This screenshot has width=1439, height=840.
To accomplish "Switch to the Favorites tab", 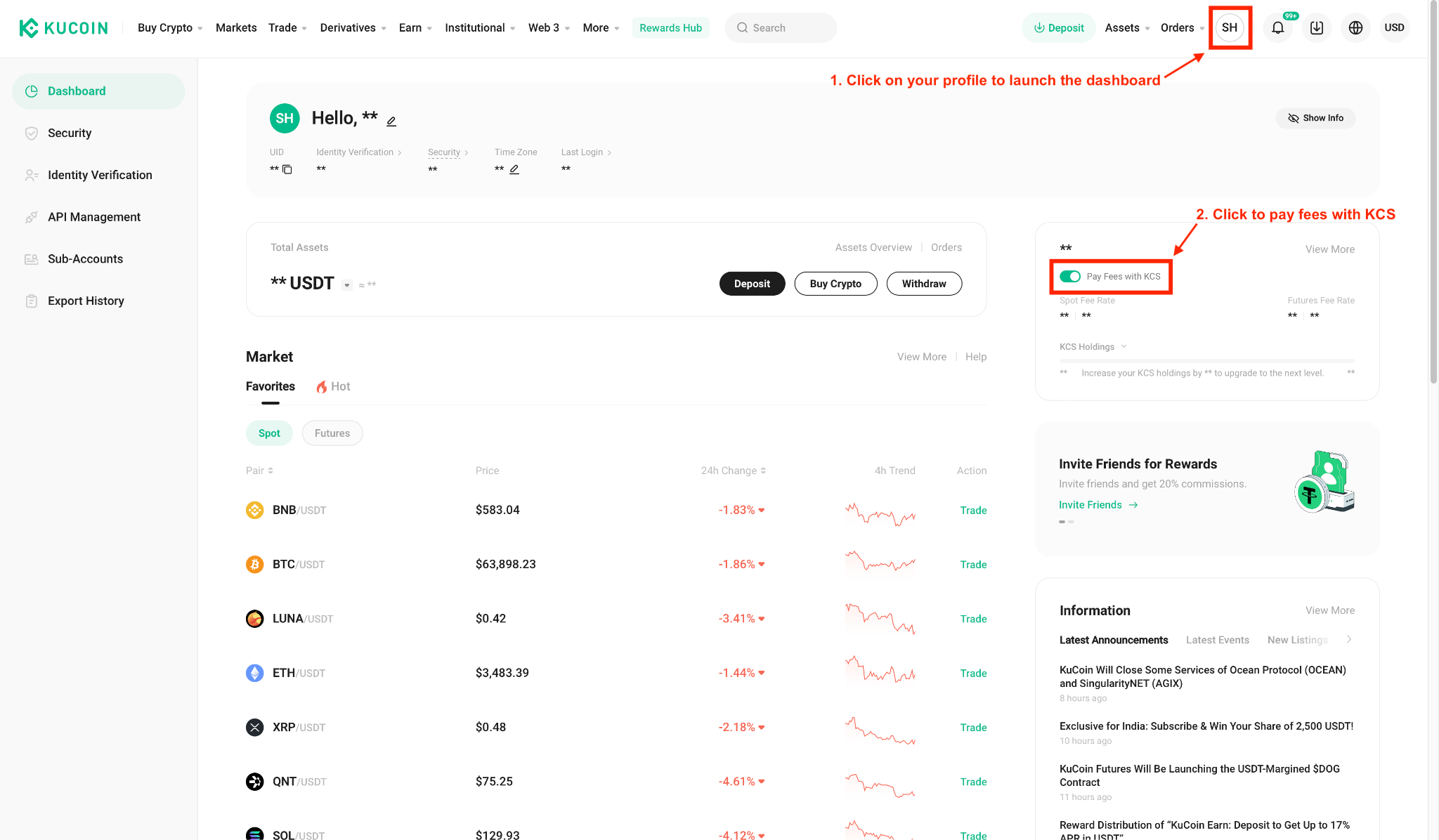I will click(x=271, y=386).
